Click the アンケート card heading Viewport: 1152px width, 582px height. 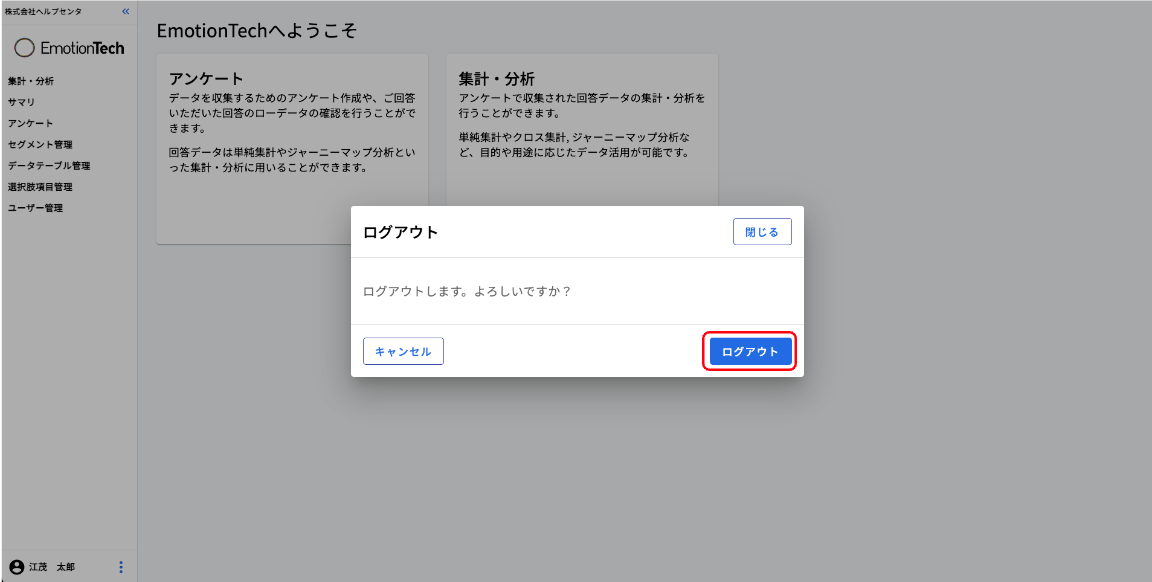pos(206,79)
